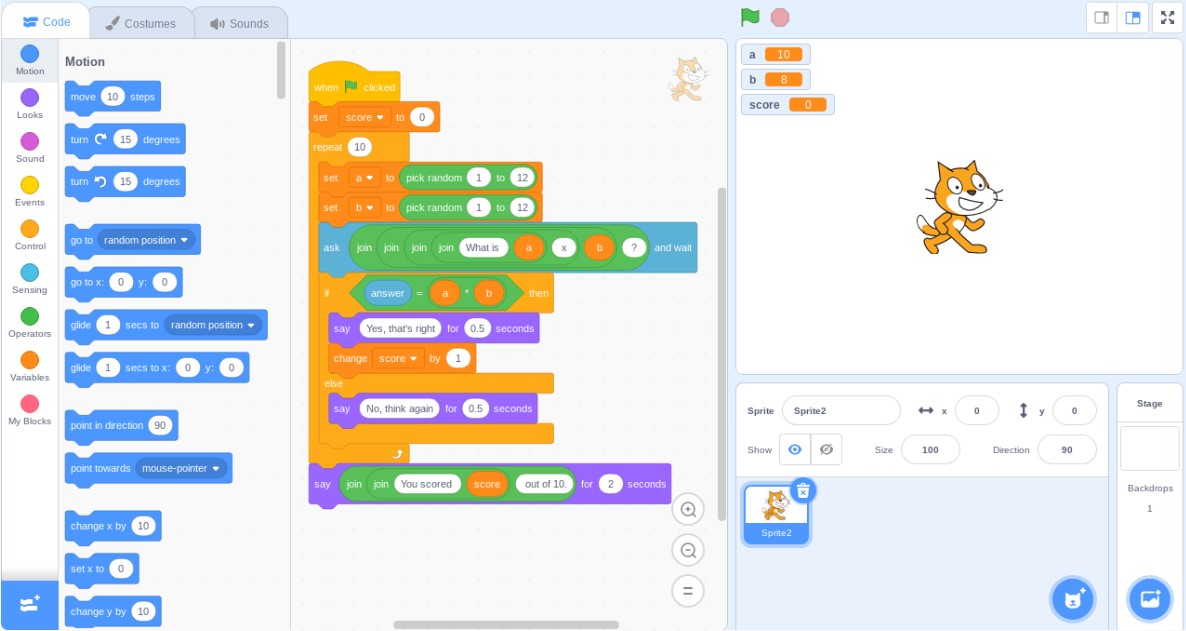1186x631 pixels.
Task: Hide Sprite2 with the crossed-eye toggle
Action: 826,449
